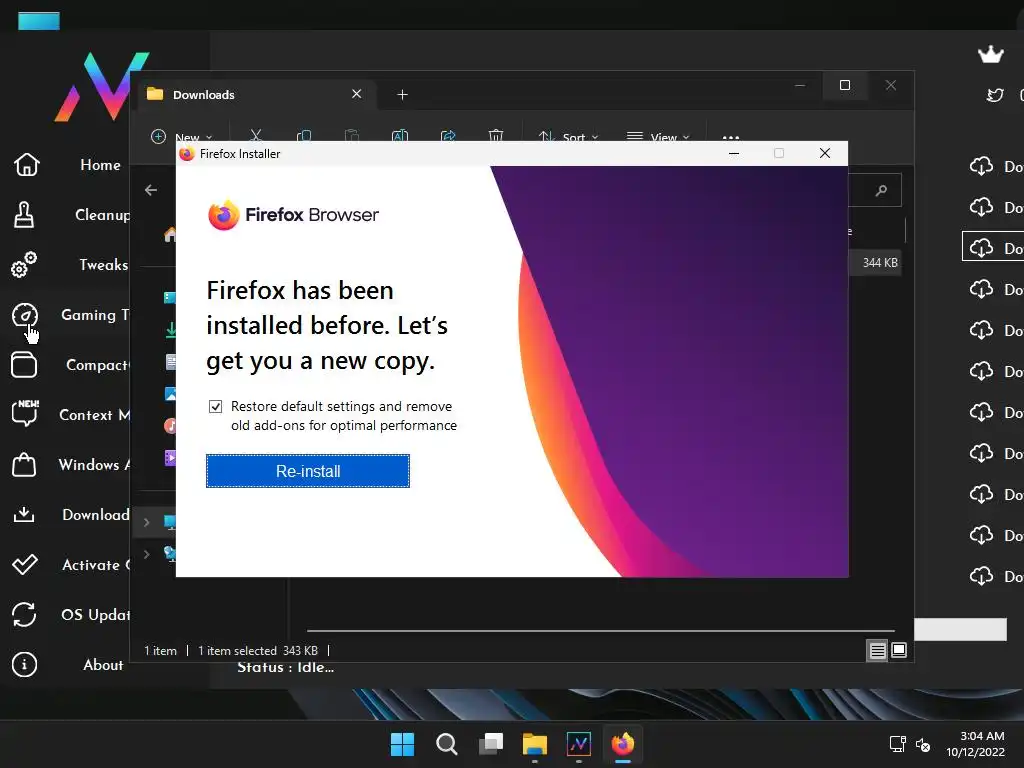The width and height of the screenshot is (1024, 768).
Task: Open Task View on taskbar
Action: tap(490, 744)
